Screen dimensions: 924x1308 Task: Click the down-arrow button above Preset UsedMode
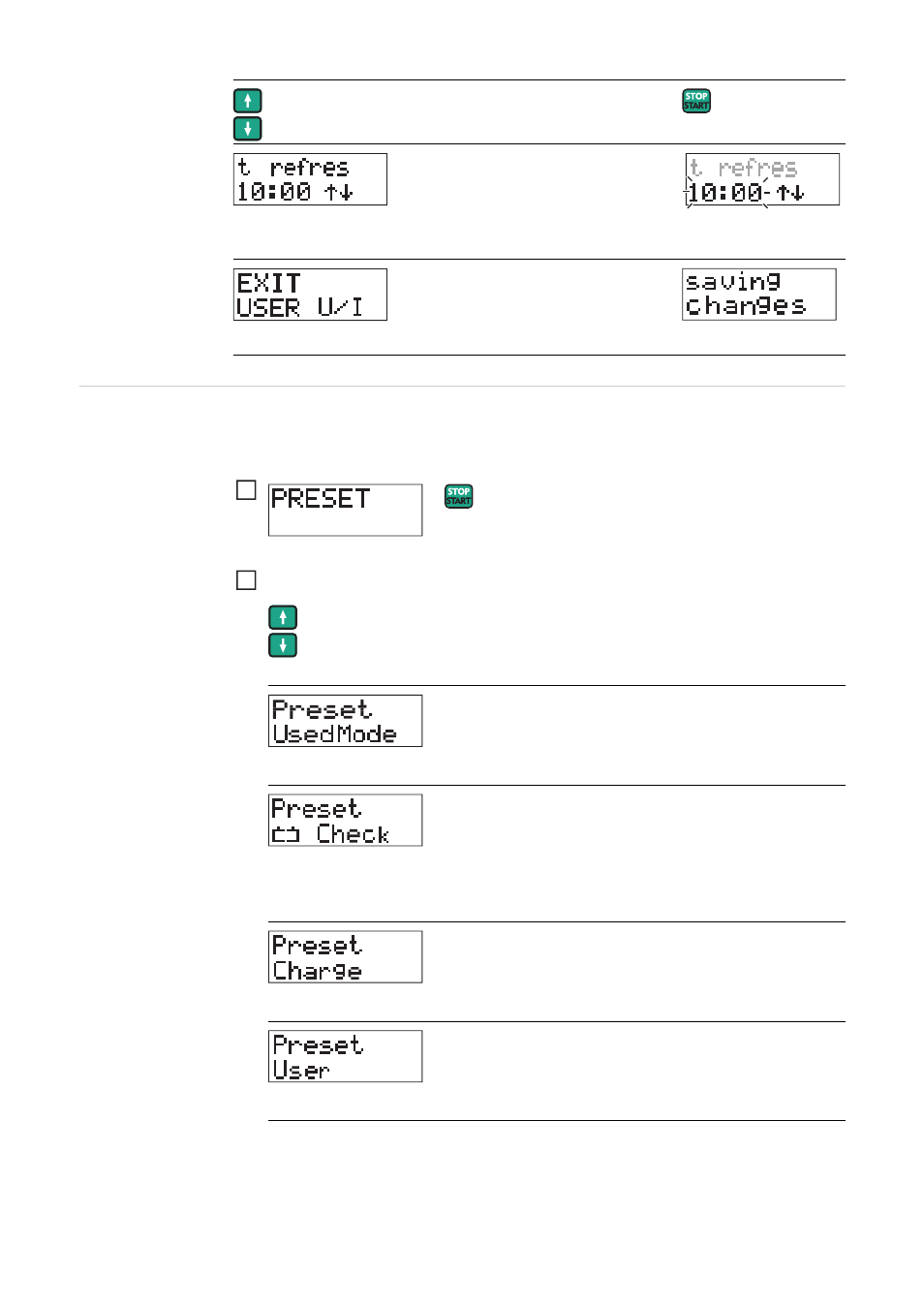click(282, 645)
